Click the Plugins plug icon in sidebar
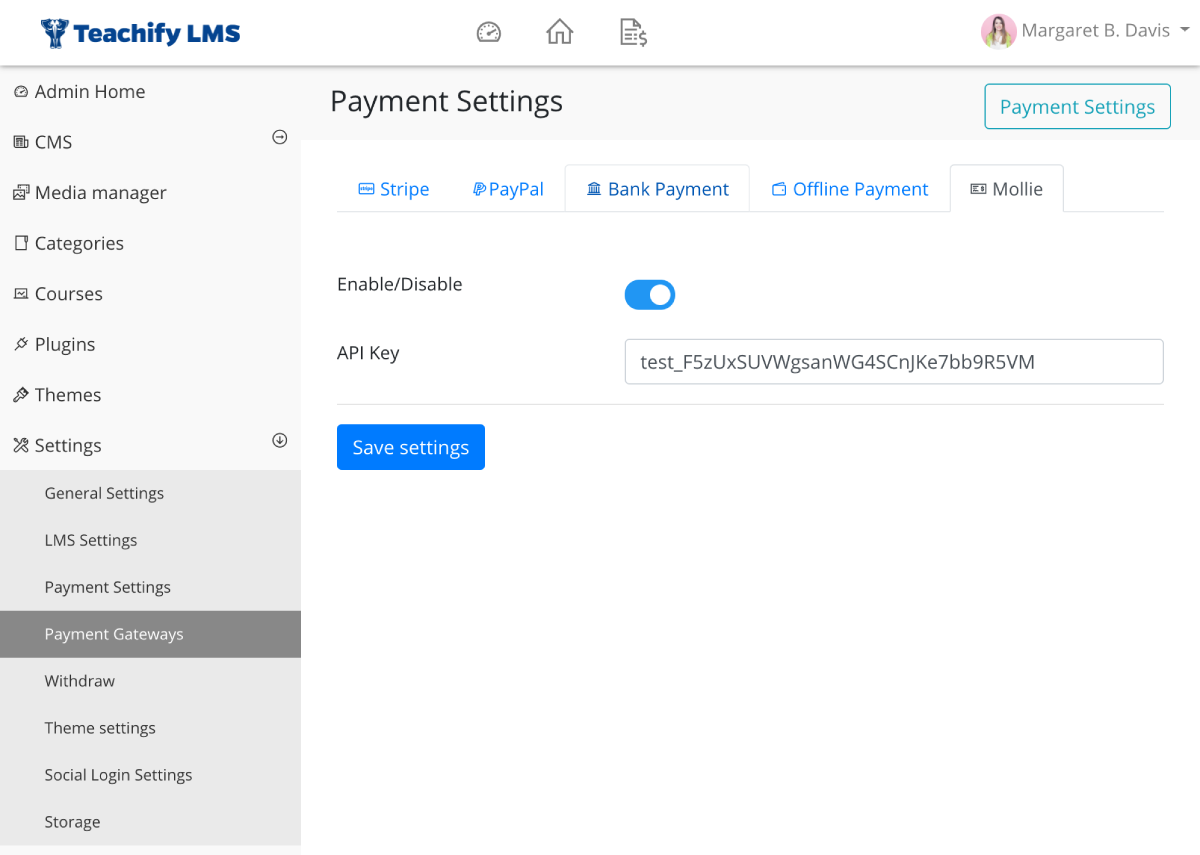The width and height of the screenshot is (1200, 855). point(21,344)
